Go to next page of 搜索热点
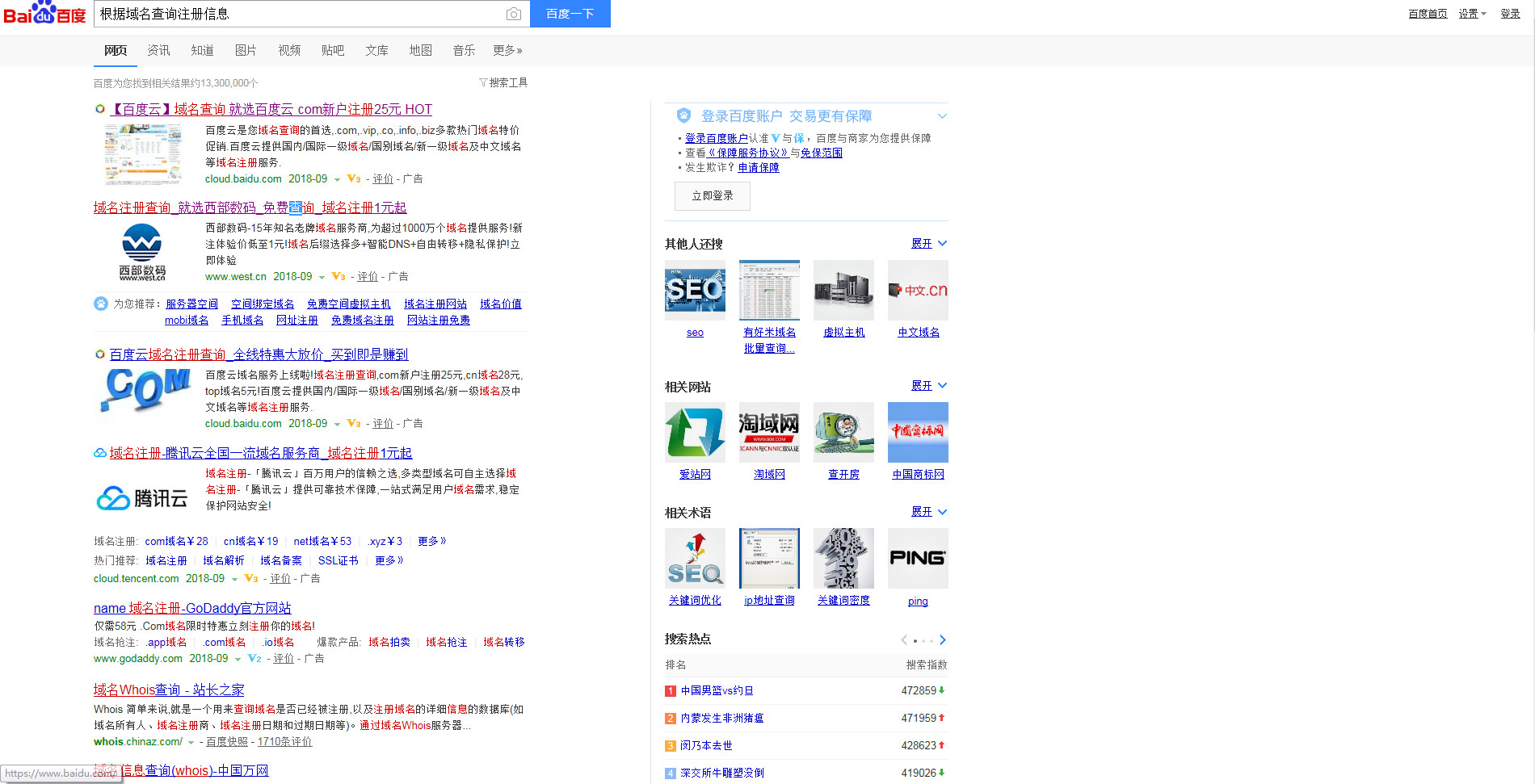1535x784 pixels. [x=943, y=640]
